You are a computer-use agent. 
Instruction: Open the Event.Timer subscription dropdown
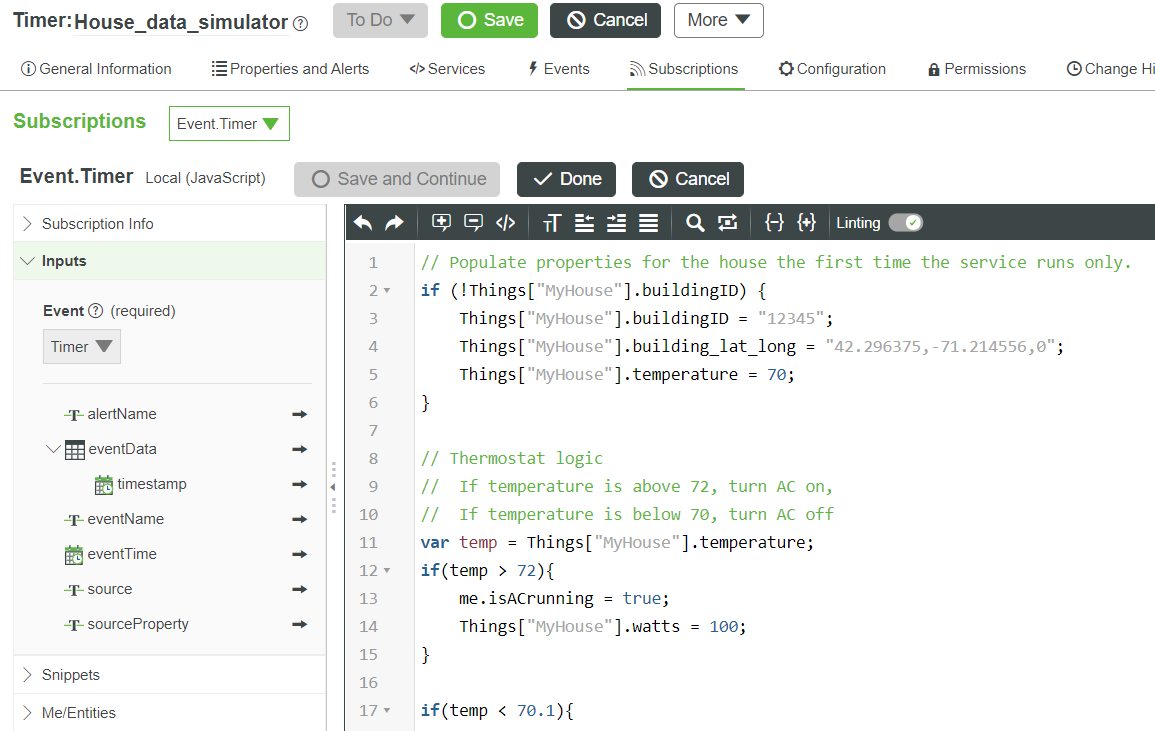coord(229,123)
